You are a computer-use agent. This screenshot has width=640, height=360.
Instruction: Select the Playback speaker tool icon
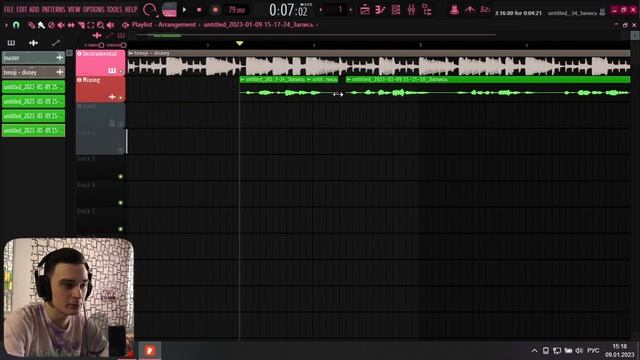point(110,25)
